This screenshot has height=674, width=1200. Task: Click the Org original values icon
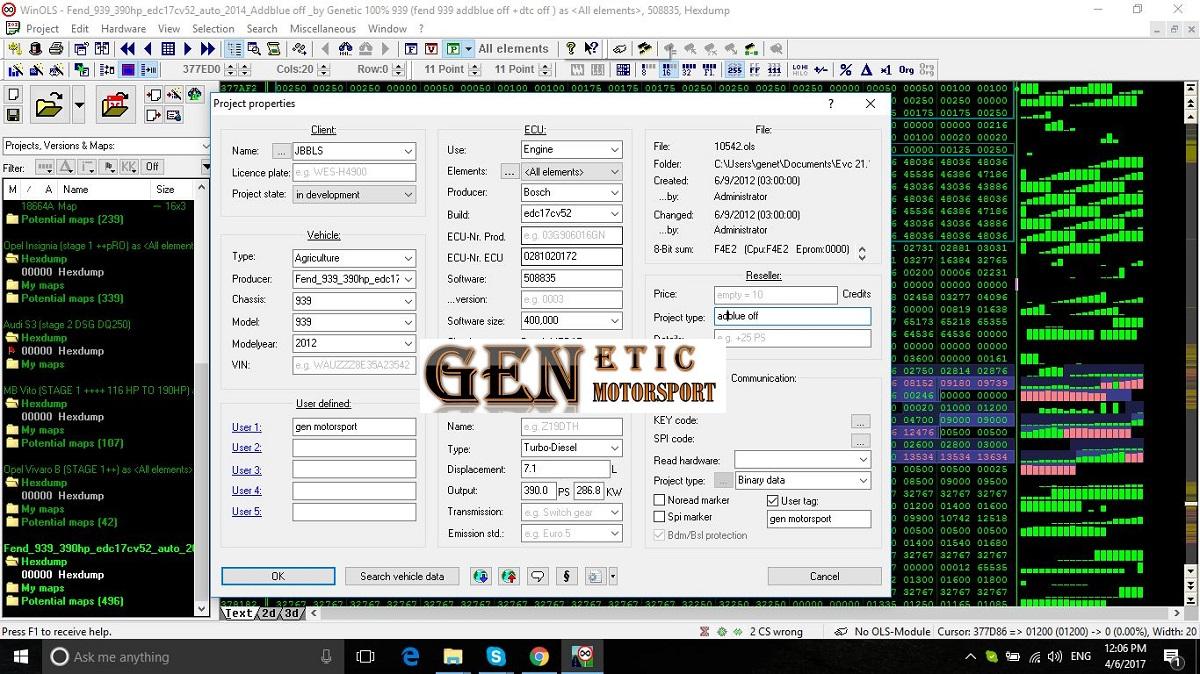[x=906, y=70]
